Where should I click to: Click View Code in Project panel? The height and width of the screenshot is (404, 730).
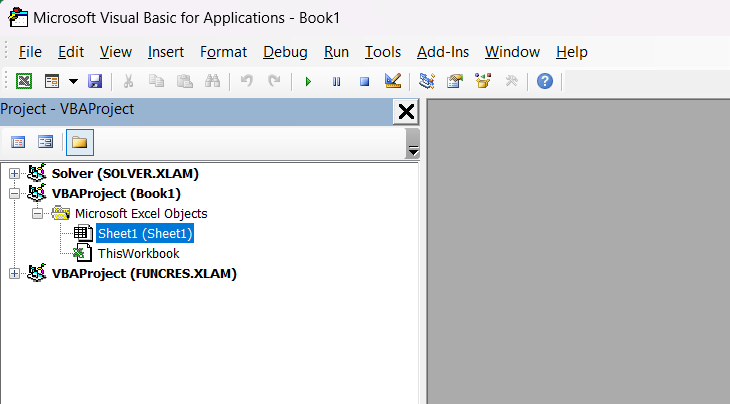pyautogui.click(x=18, y=142)
